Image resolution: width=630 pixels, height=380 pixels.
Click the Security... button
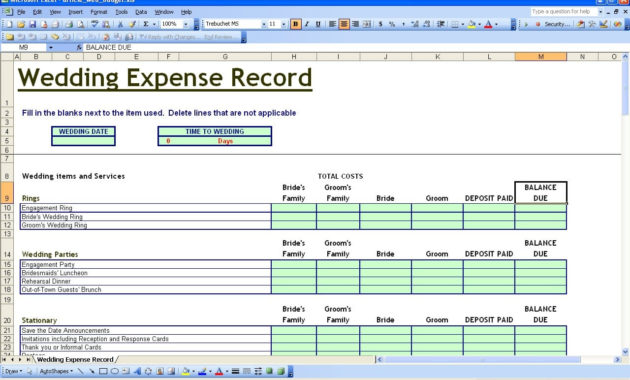click(557, 25)
